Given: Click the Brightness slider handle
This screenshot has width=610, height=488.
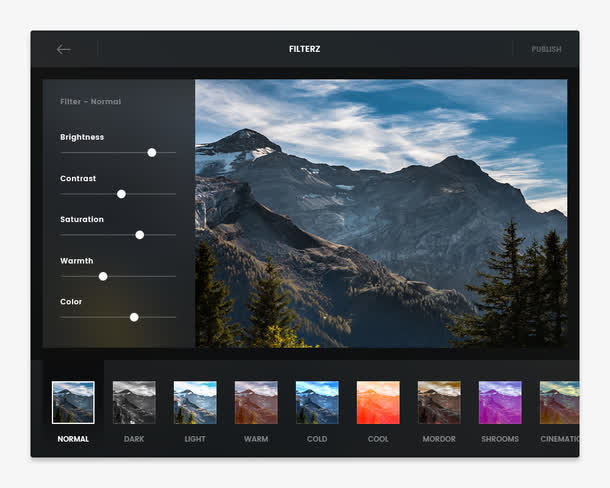Looking at the screenshot, I should (152, 153).
